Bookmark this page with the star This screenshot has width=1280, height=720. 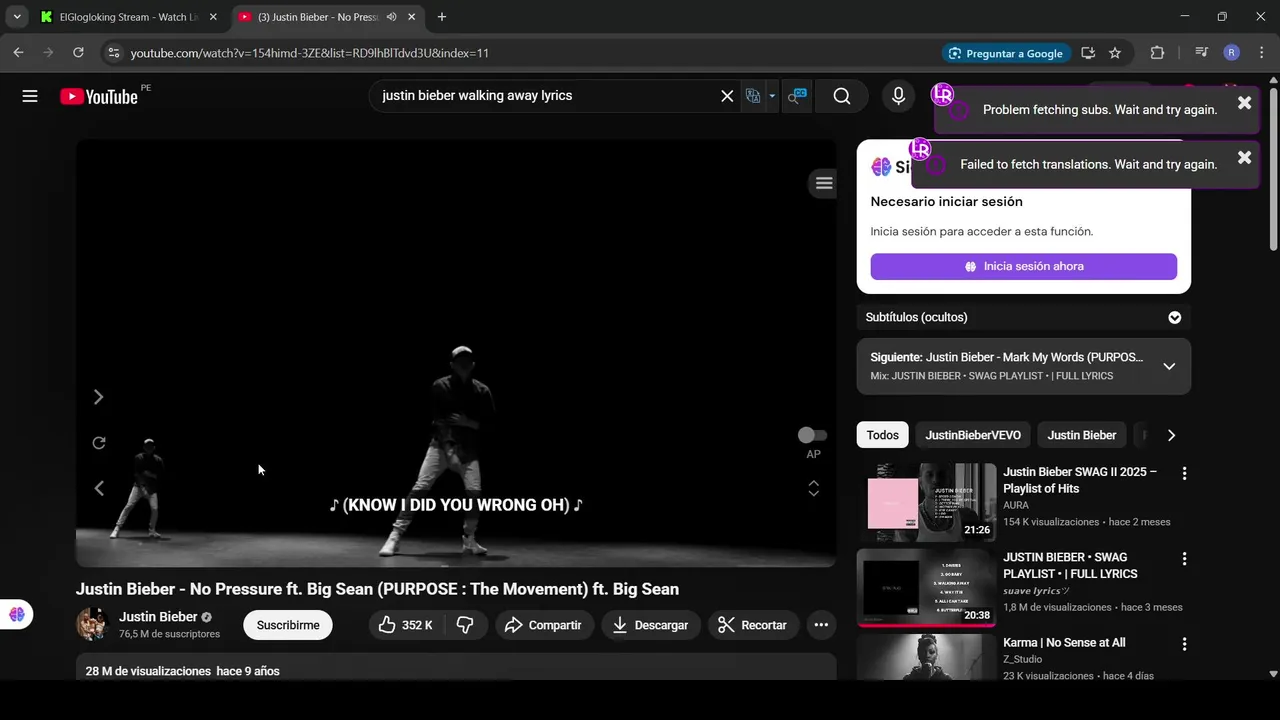[1115, 53]
